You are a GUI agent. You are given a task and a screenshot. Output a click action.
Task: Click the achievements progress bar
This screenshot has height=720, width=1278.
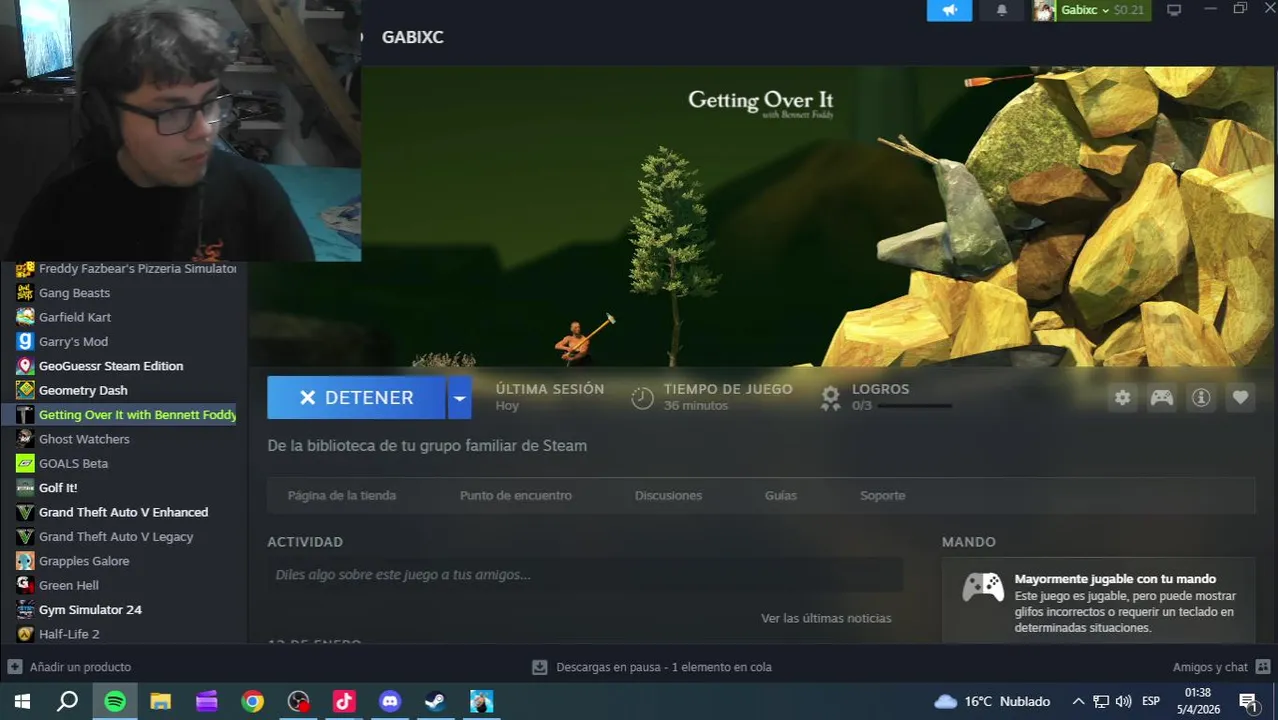click(914, 406)
